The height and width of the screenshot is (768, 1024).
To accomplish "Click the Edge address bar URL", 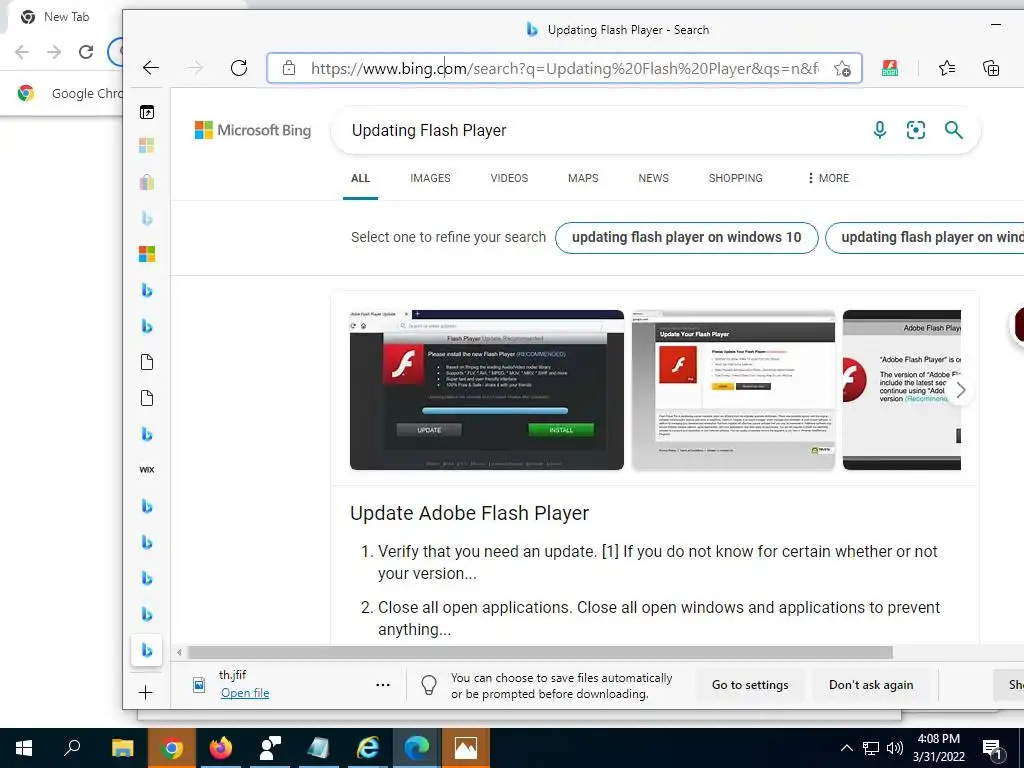I will pyautogui.click(x=564, y=68).
